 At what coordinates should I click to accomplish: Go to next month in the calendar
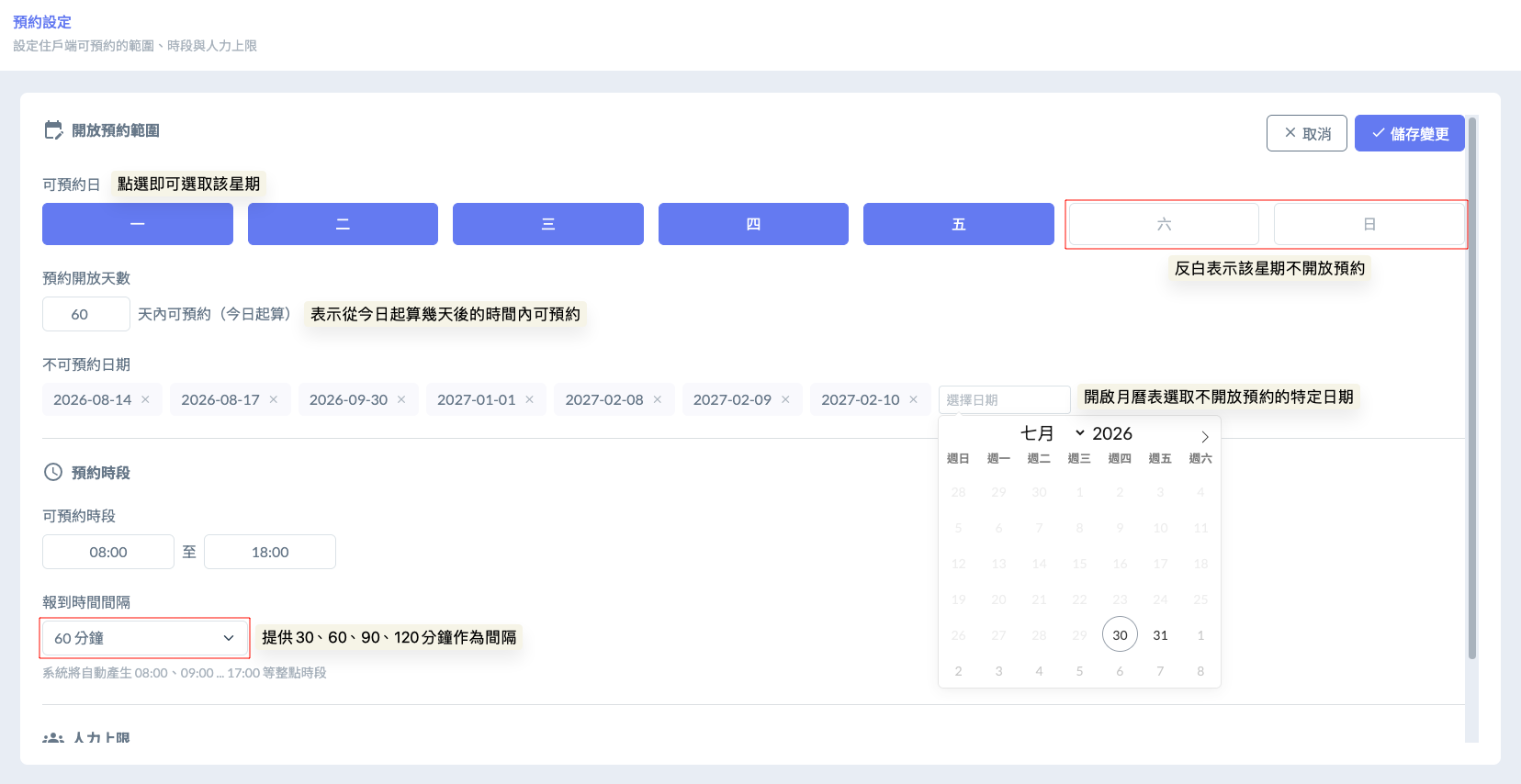pyautogui.click(x=1205, y=437)
